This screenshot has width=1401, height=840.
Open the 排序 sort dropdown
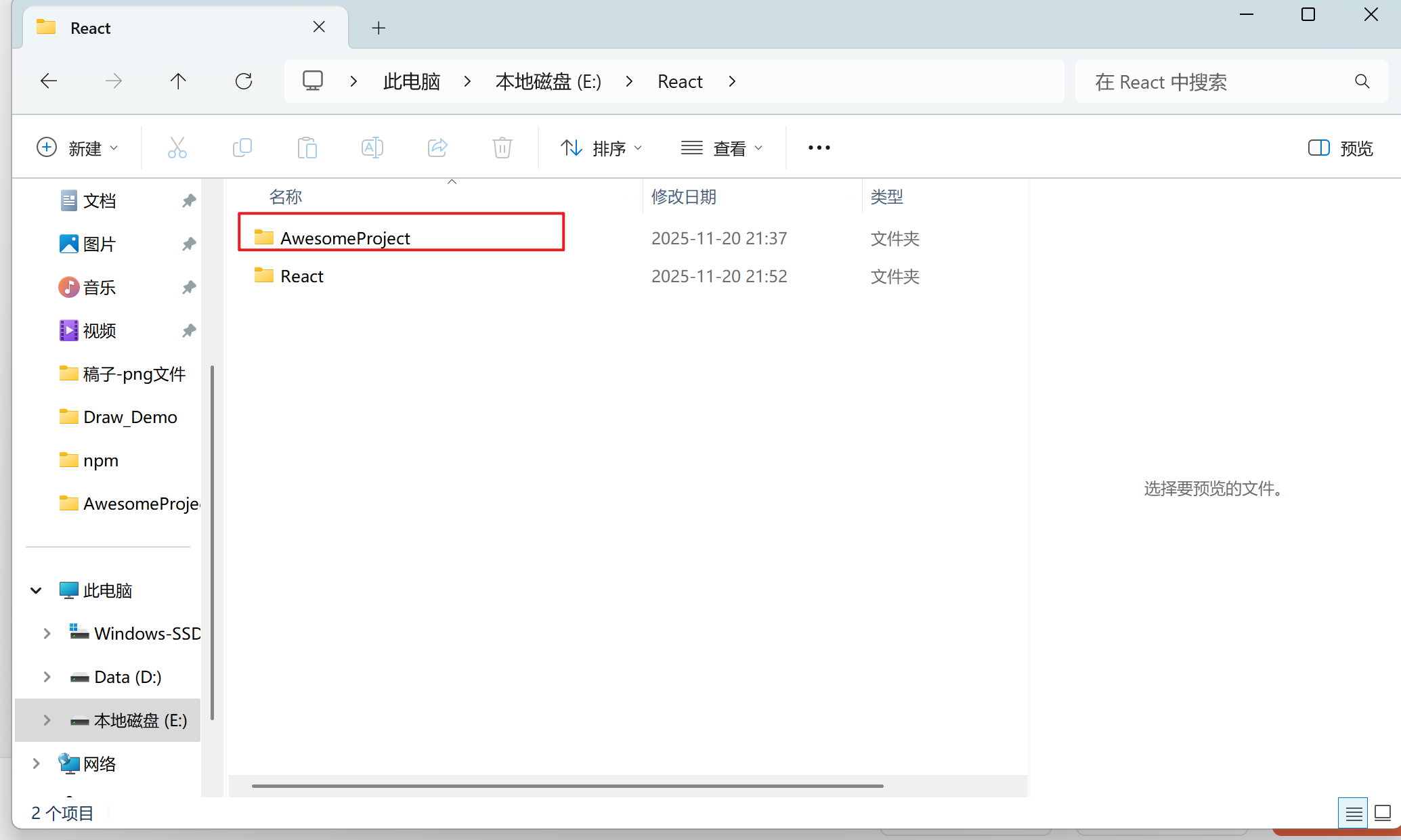pos(601,148)
